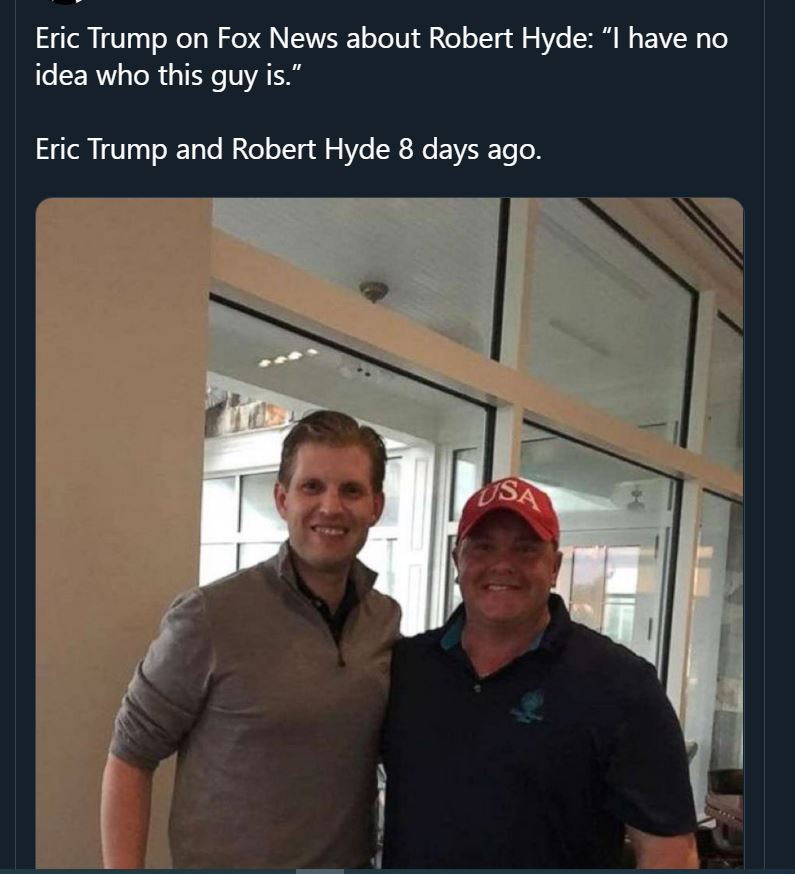Click the teal logo on navy polo
Screen dimensions: 795x874
[526, 707]
